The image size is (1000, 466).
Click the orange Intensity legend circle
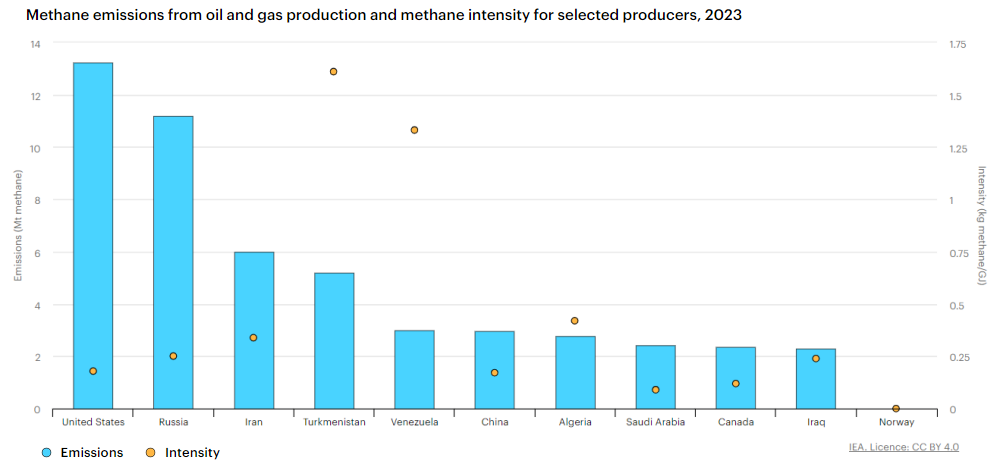coord(151,452)
